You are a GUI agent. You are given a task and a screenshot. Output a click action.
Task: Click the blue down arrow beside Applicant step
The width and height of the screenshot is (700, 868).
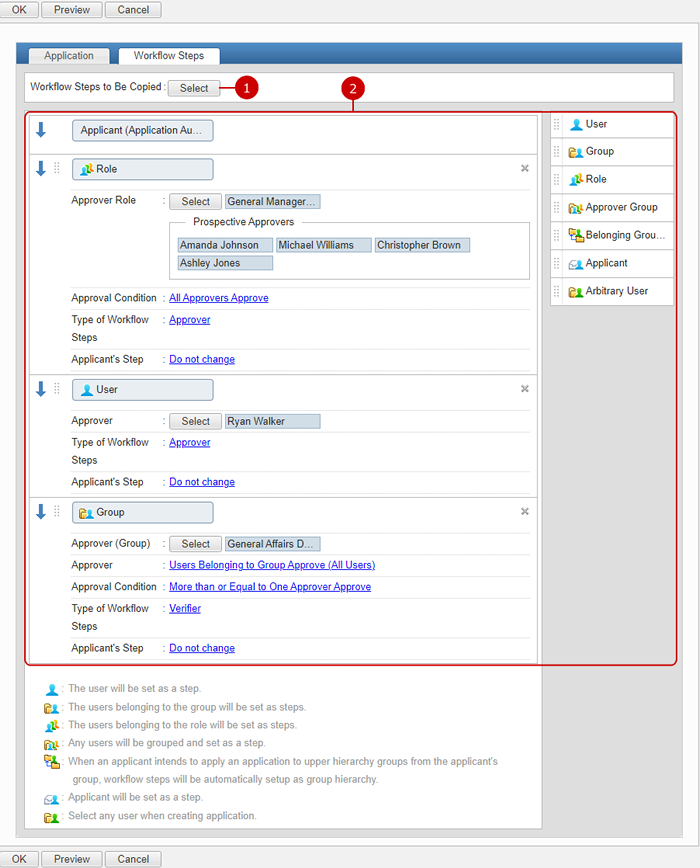41,130
